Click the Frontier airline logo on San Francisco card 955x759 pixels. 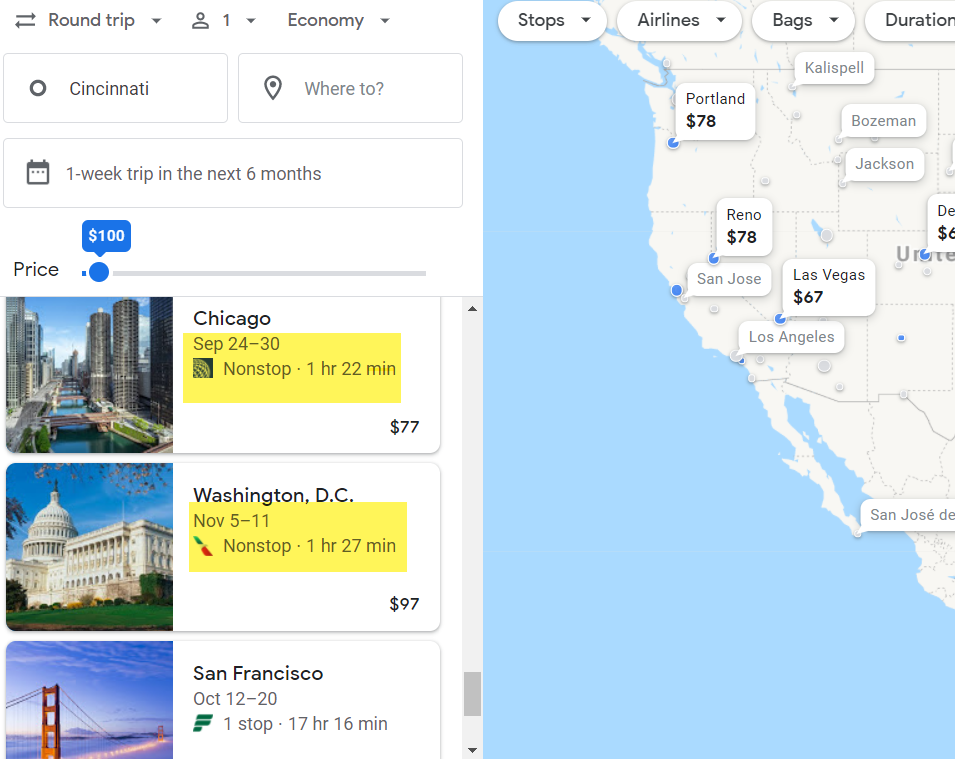203,723
